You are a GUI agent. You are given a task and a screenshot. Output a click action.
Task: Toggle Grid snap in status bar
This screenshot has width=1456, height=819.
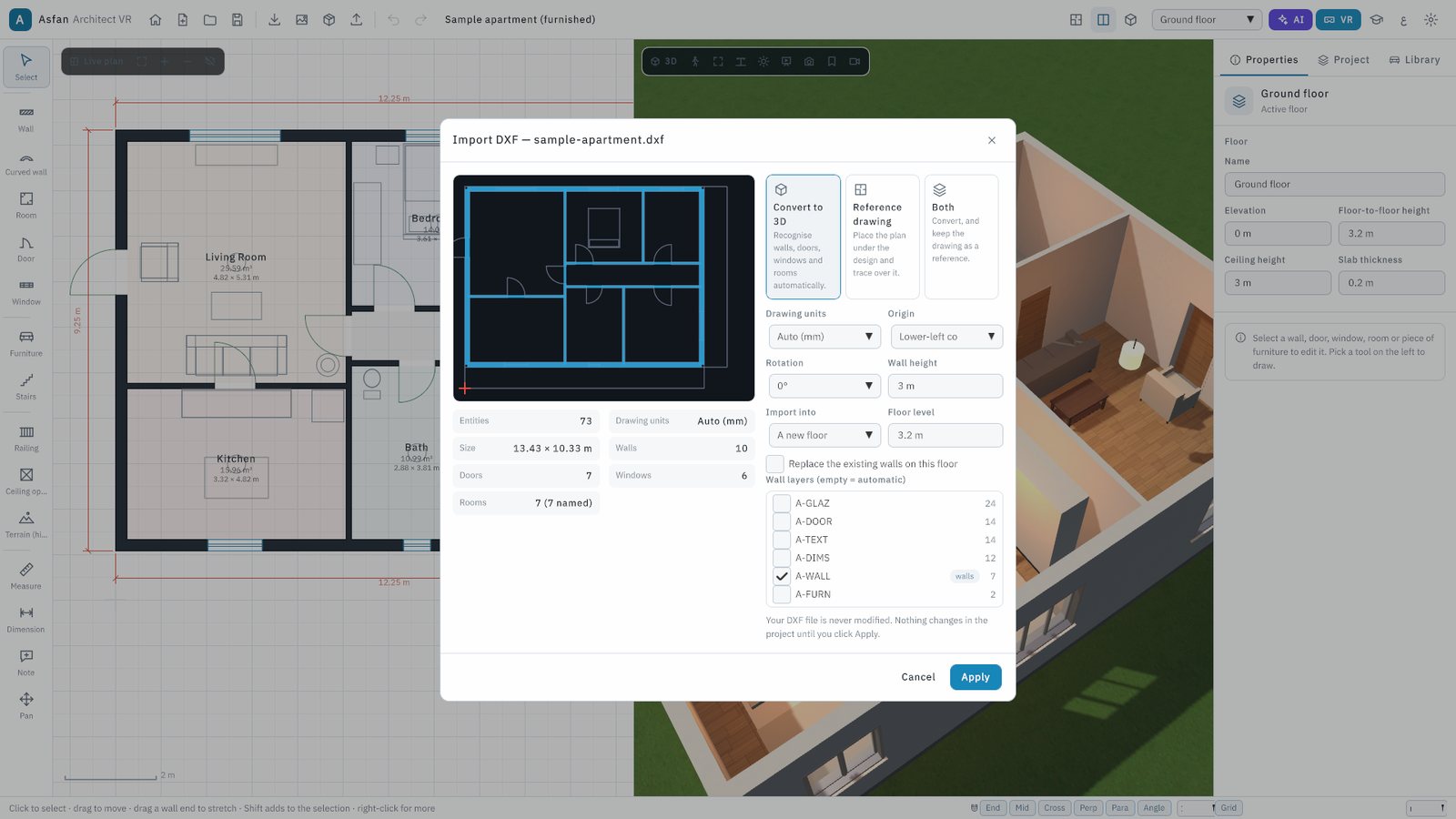(x=1228, y=808)
